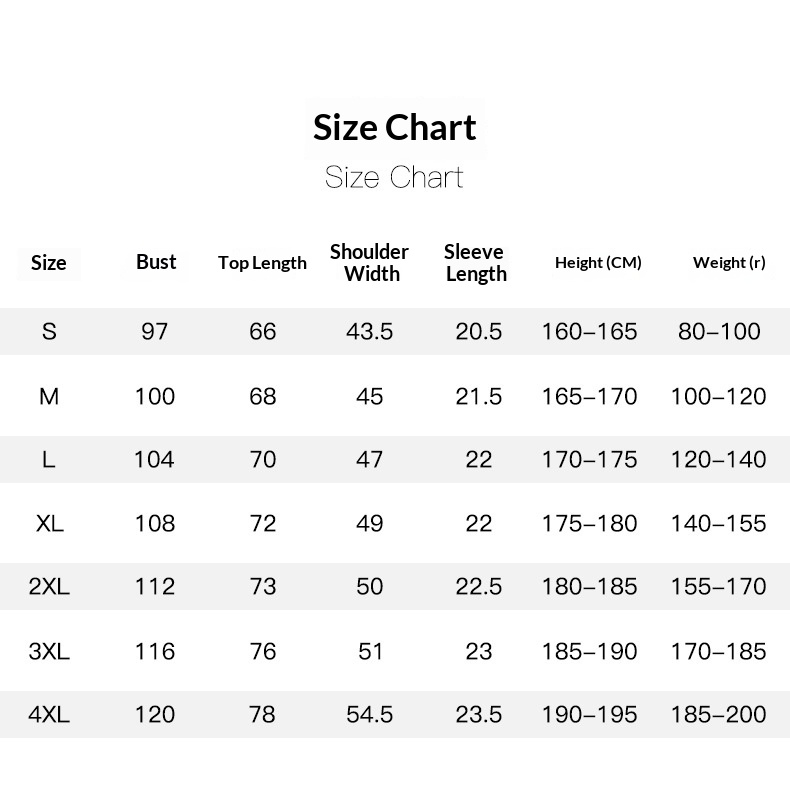Click the thin Size Chart subtitle
The height and width of the screenshot is (796, 790).
click(x=395, y=178)
